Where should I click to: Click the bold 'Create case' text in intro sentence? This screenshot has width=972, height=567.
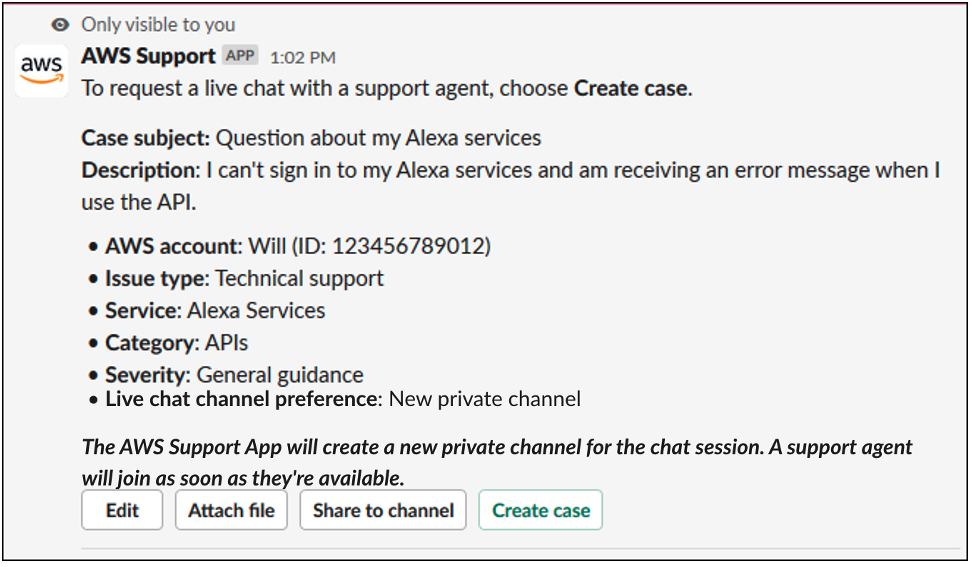point(631,88)
